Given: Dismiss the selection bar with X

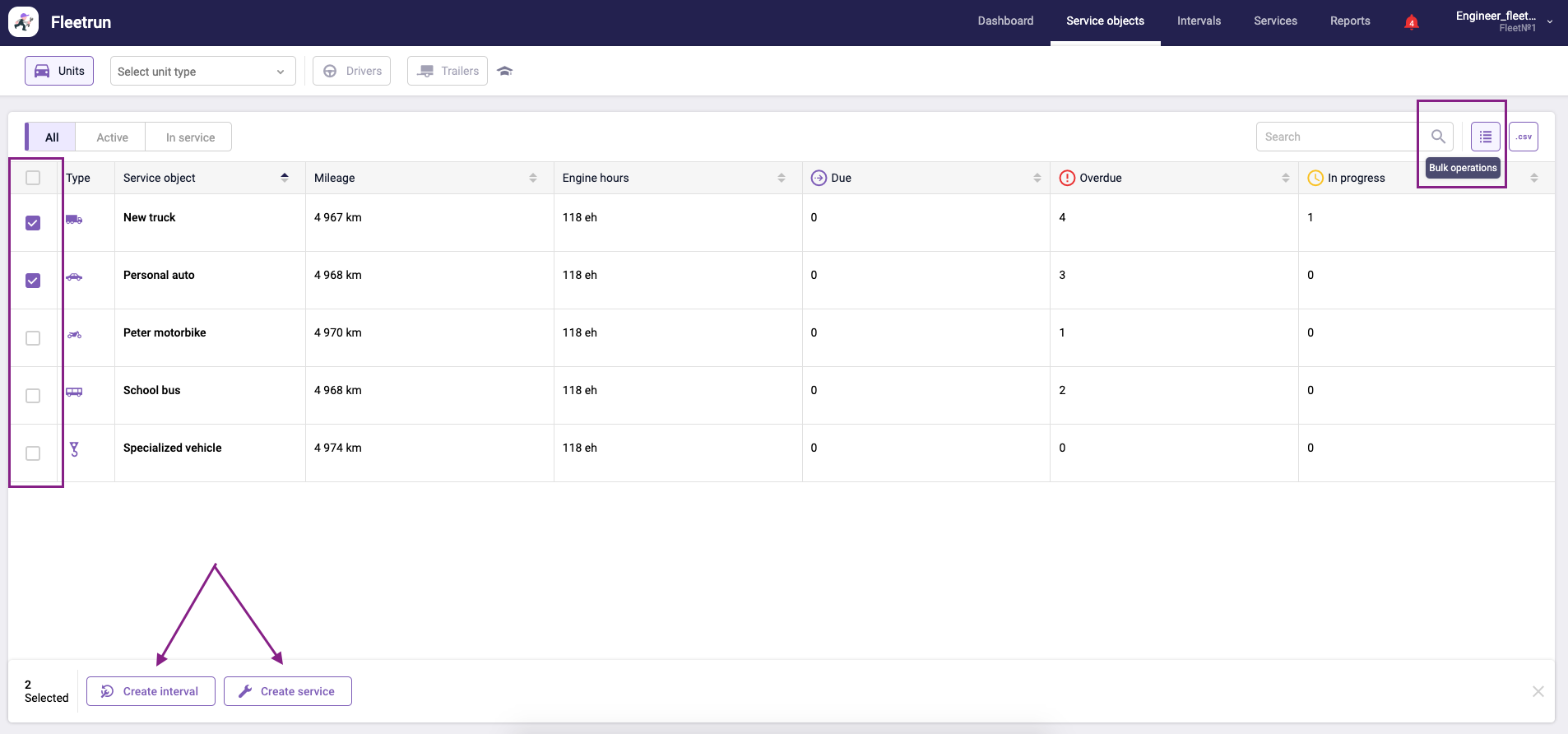Looking at the screenshot, I should [x=1538, y=691].
